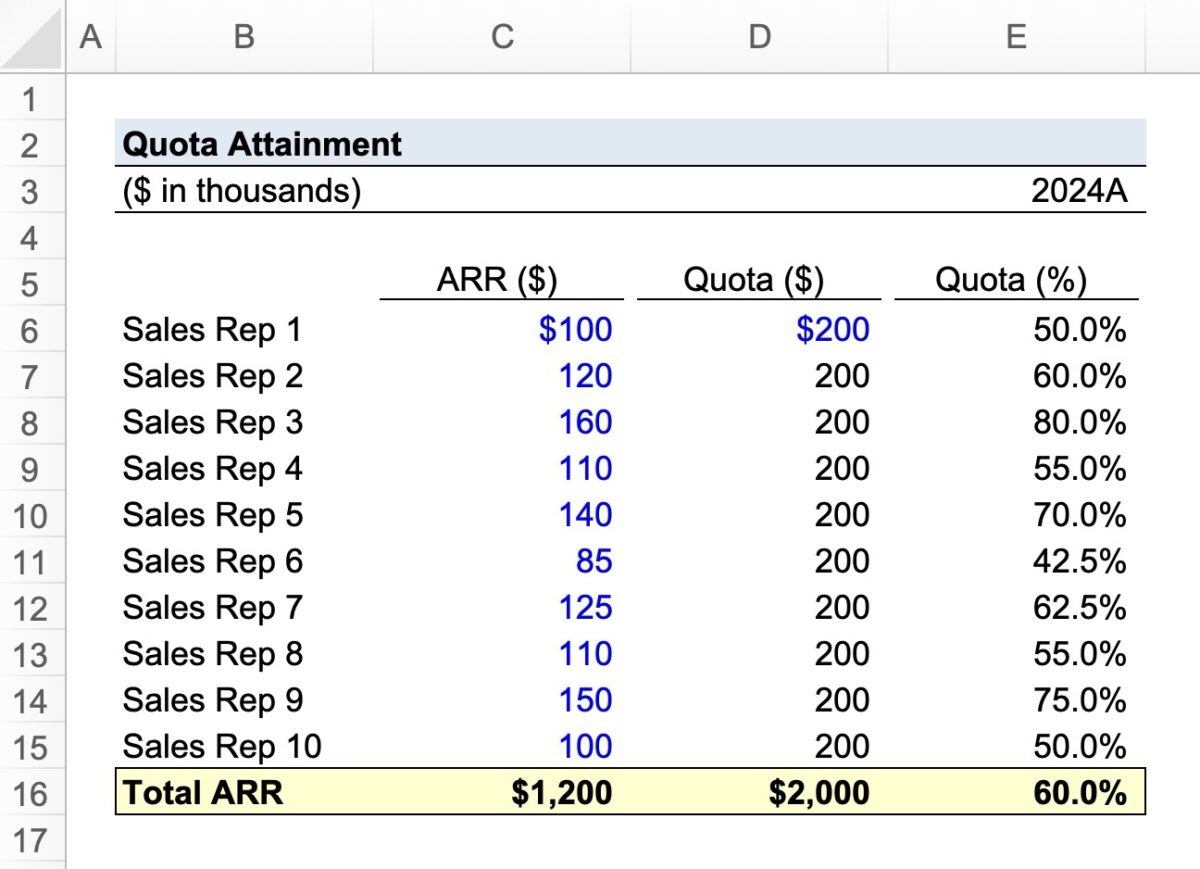The height and width of the screenshot is (869, 1200).
Task: Select row header 6
Action: [x=33, y=329]
